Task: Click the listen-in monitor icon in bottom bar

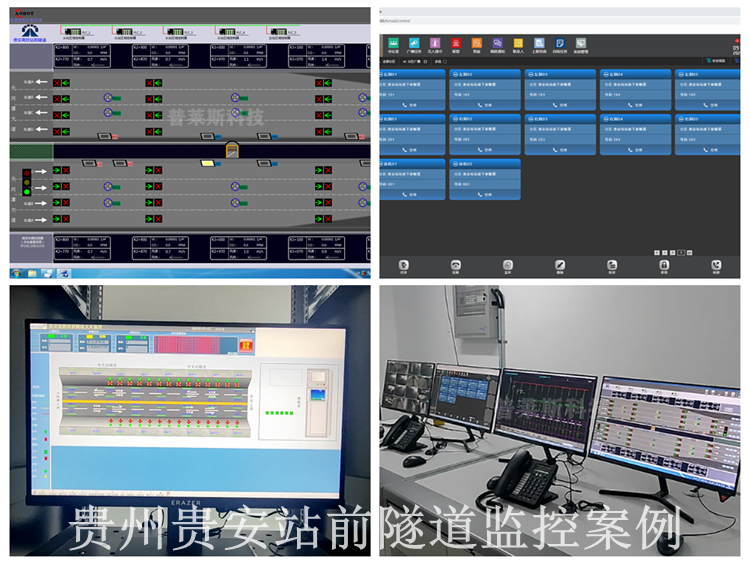Action: pos(508,265)
